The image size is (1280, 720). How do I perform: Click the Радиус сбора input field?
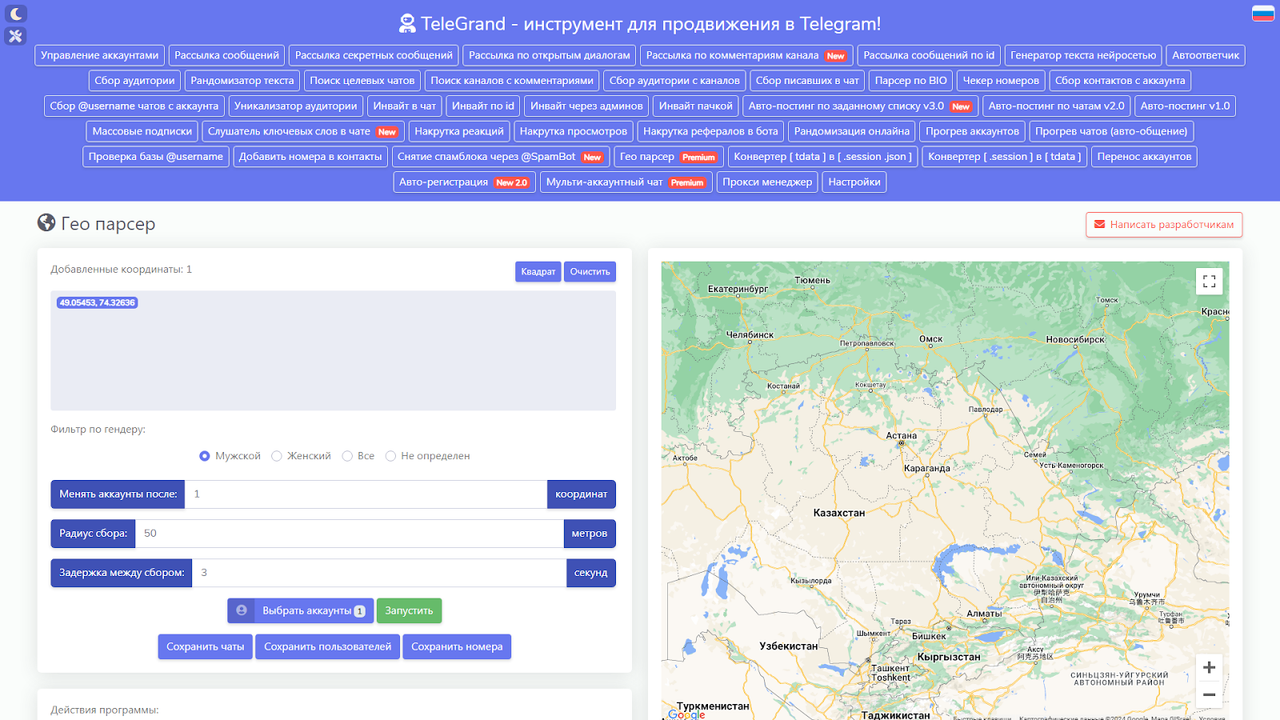tap(350, 533)
